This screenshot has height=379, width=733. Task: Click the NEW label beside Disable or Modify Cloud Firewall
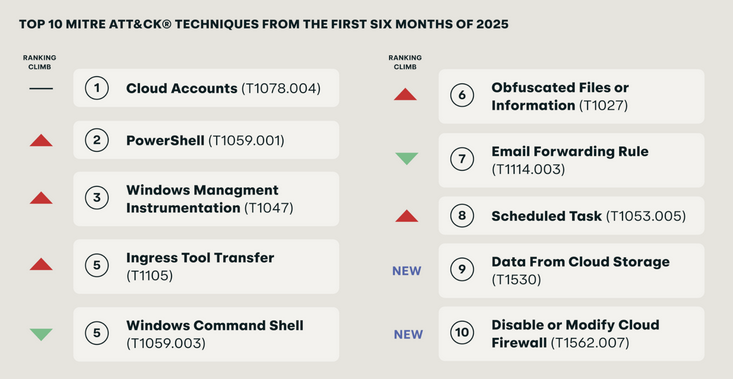pos(408,335)
